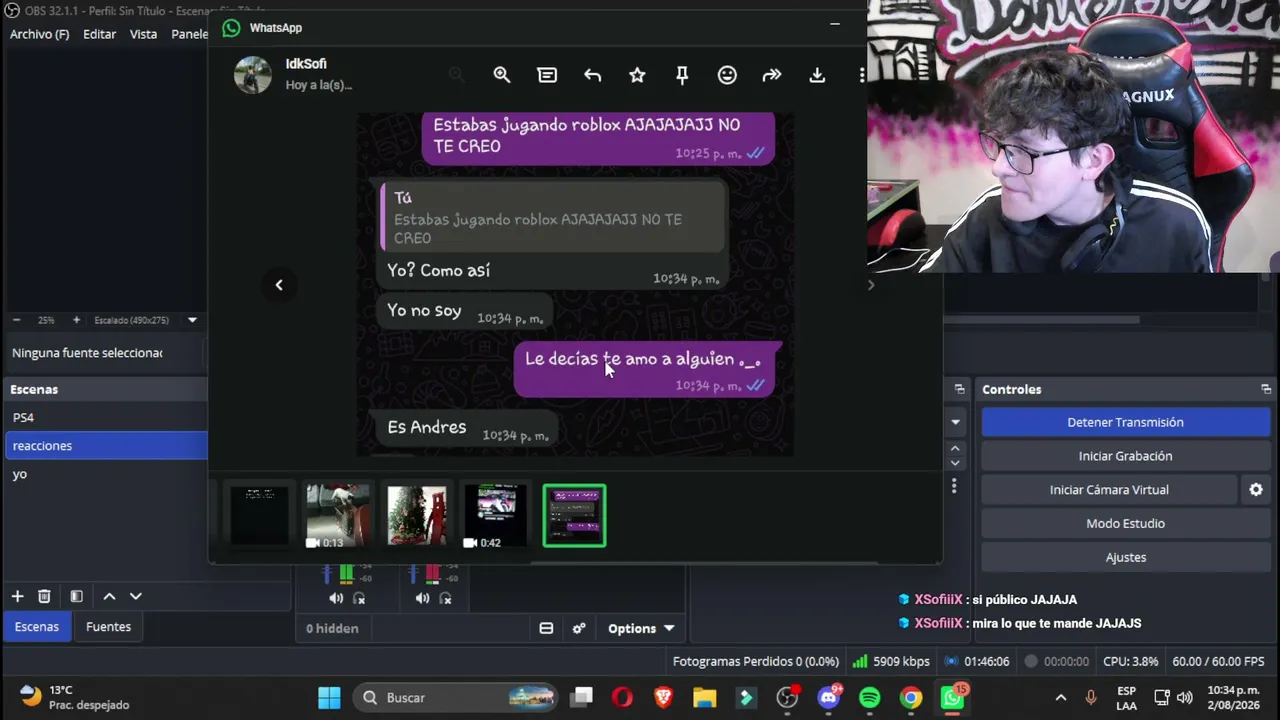The width and height of the screenshot is (1280, 720).
Task: Zoom in the OBS preview with plus
Action: [x=76, y=320]
